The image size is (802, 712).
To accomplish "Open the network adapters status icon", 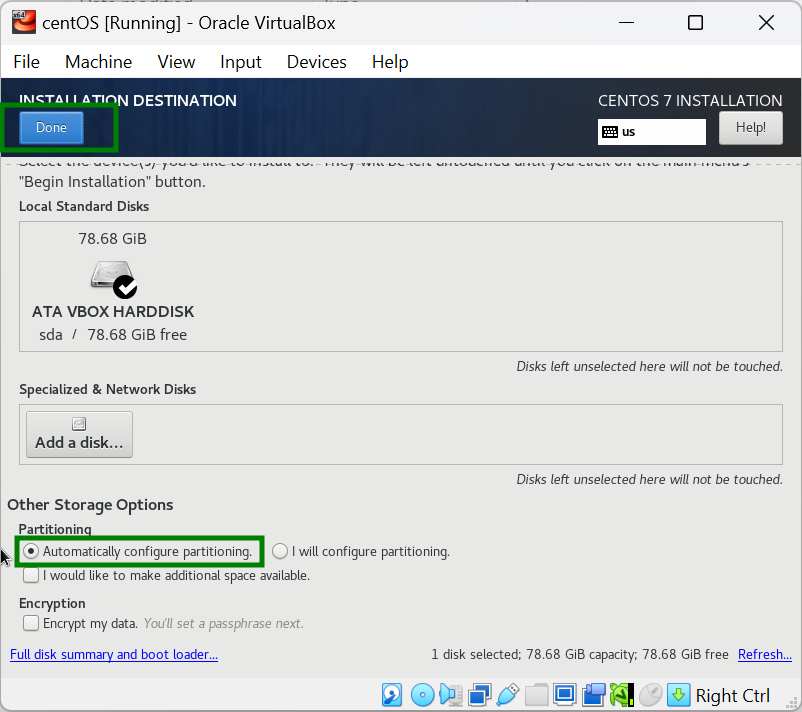I will pyautogui.click(x=480, y=695).
